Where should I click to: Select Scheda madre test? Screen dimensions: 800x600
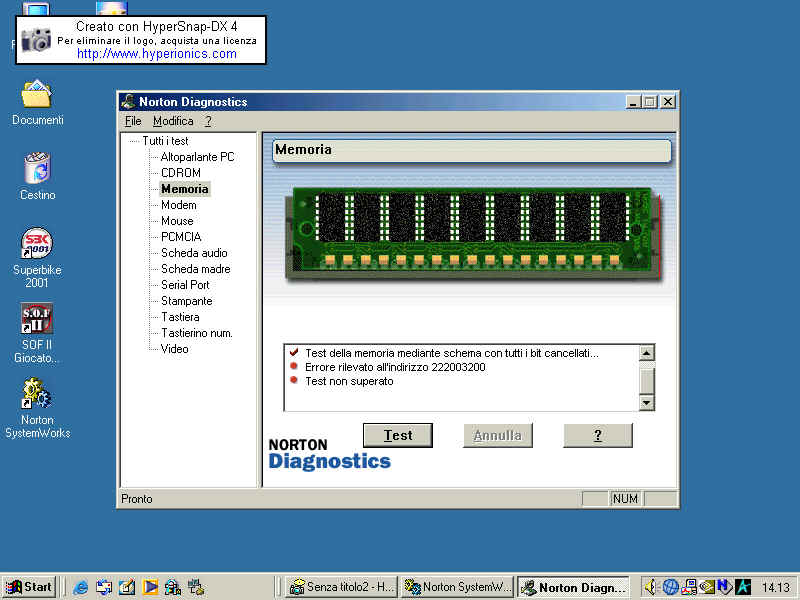click(195, 269)
